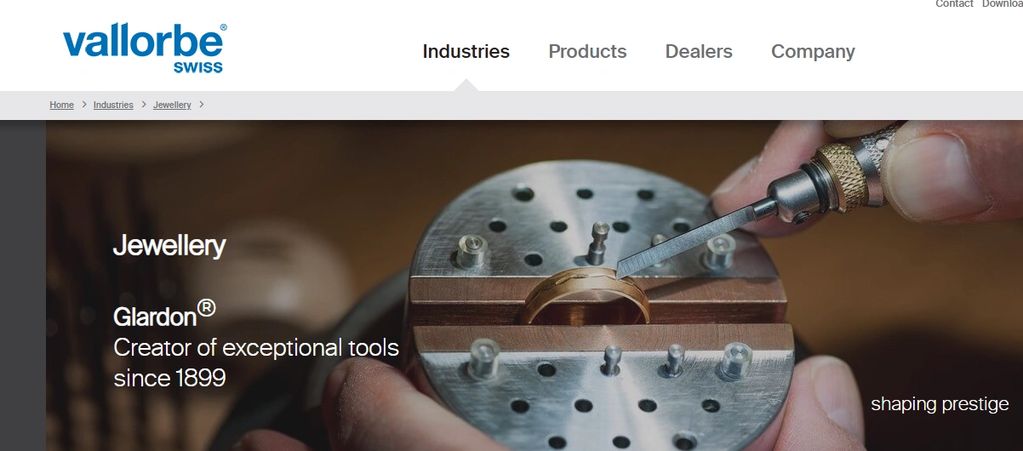Open the Industries navigation menu
This screenshot has width=1023, height=451.
(x=466, y=52)
